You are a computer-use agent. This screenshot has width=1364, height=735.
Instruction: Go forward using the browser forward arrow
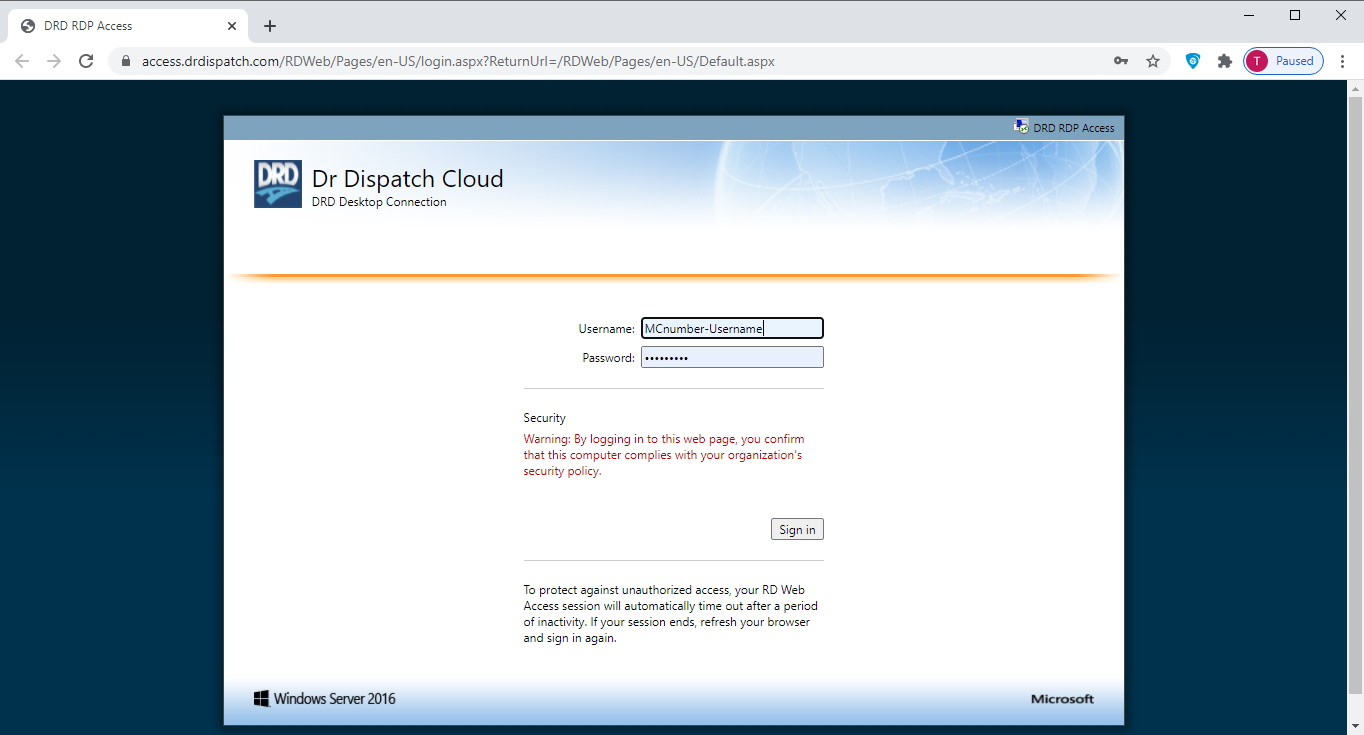(54, 61)
